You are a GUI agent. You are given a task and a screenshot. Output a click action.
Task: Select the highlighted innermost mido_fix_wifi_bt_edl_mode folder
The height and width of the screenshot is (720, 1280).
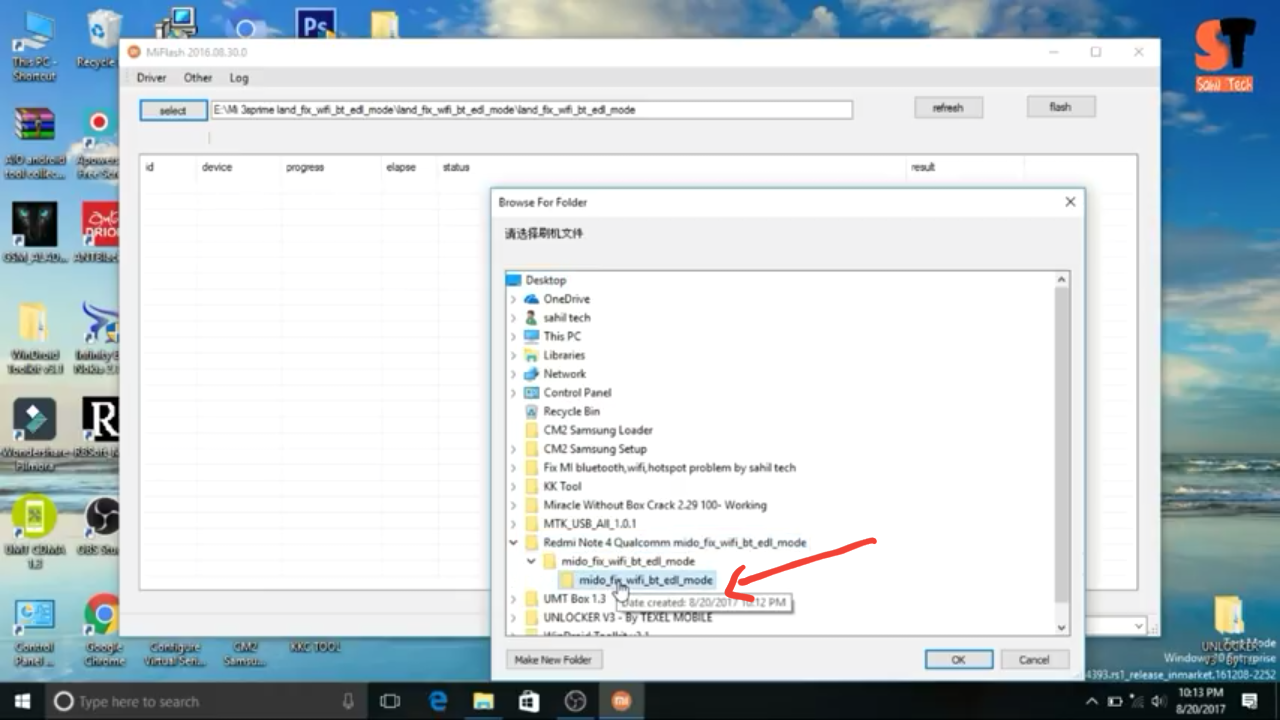(646, 580)
